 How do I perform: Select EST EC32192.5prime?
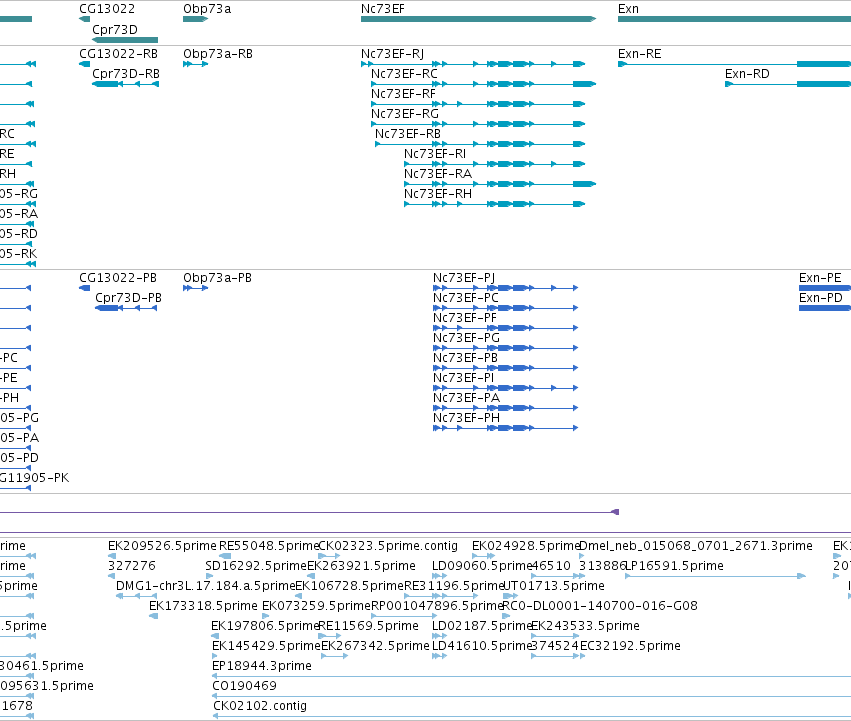[630, 646]
